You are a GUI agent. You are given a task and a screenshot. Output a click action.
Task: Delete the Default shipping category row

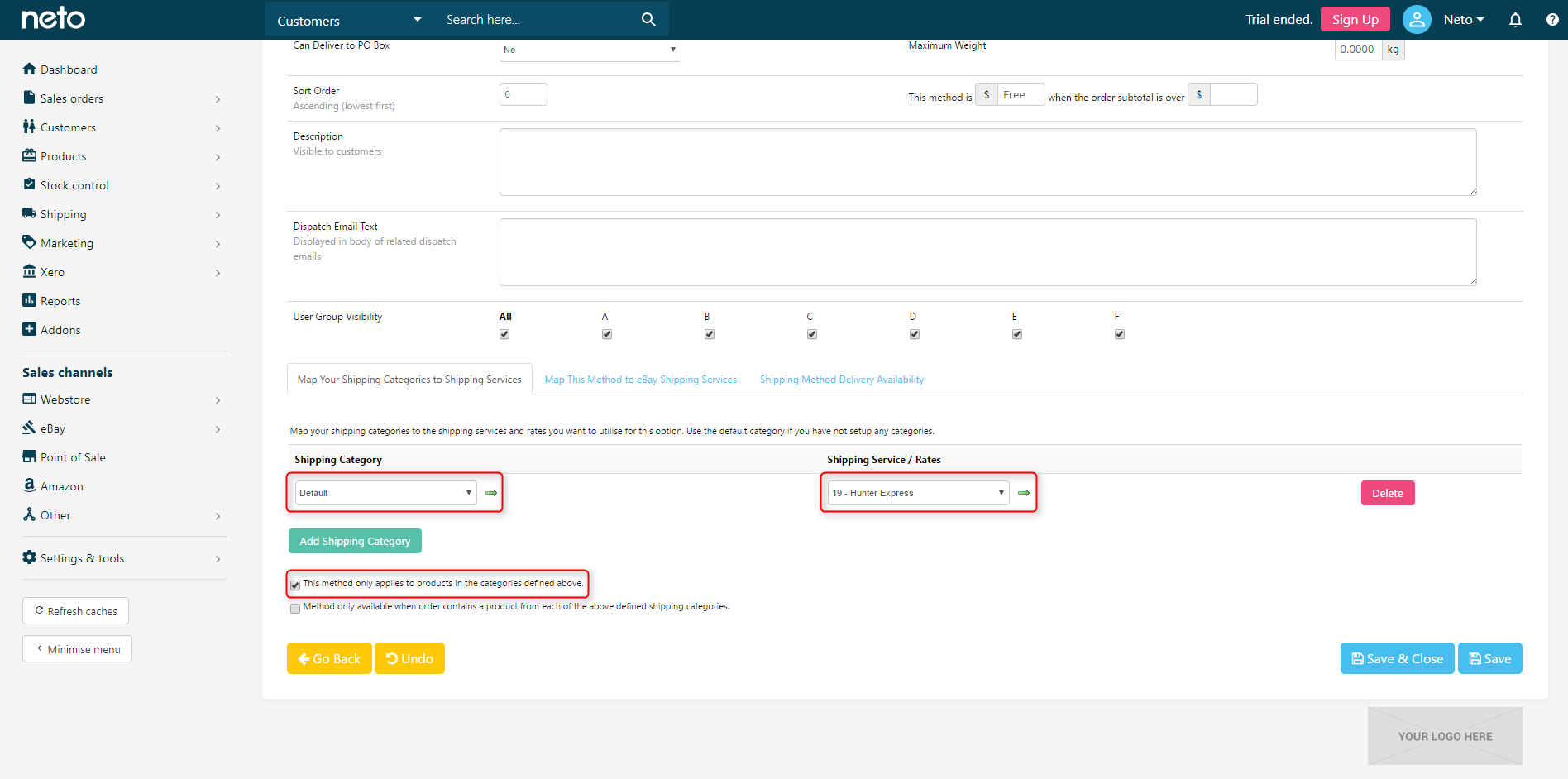1388,493
